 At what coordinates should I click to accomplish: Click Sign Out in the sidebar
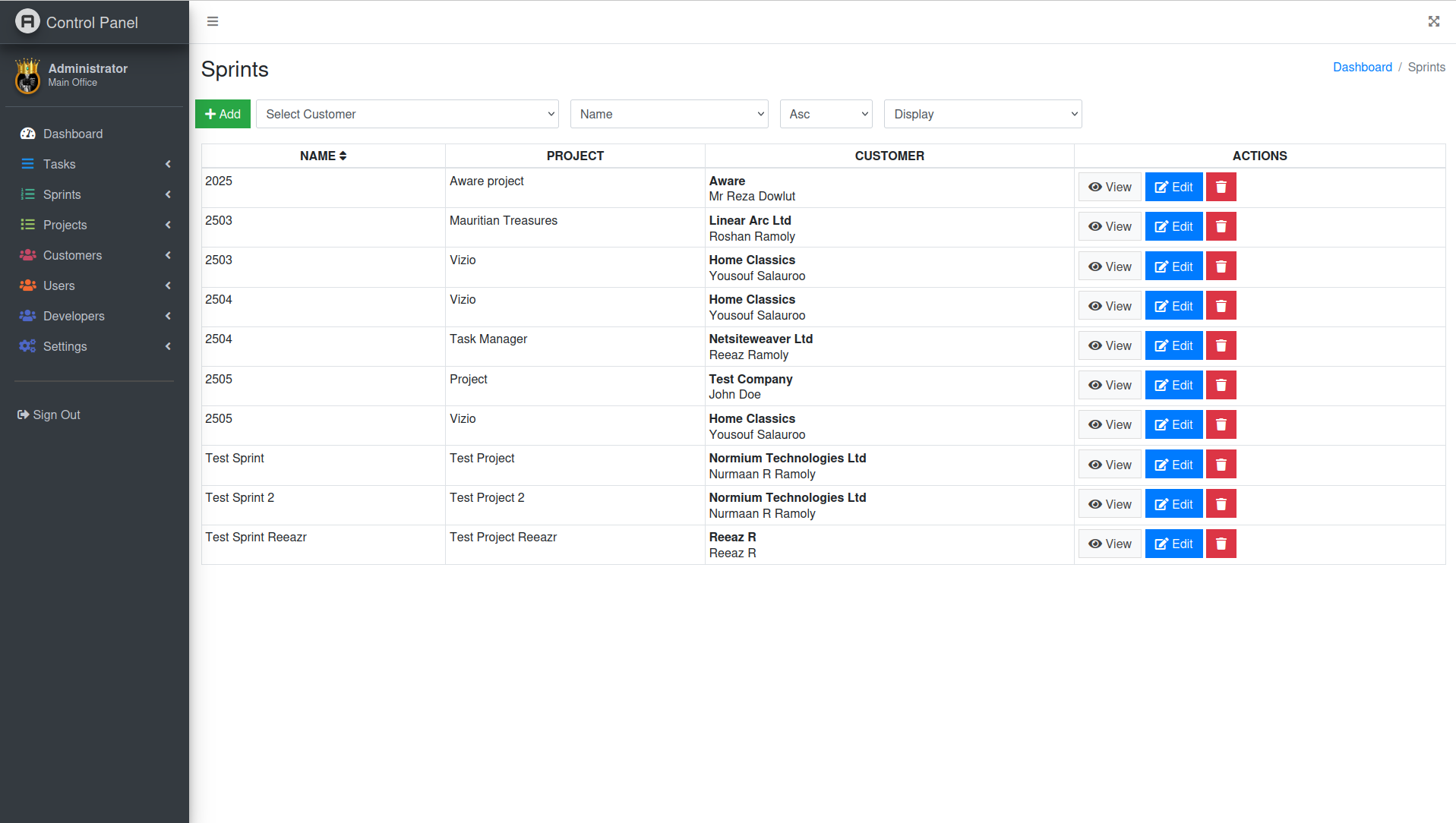click(49, 415)
